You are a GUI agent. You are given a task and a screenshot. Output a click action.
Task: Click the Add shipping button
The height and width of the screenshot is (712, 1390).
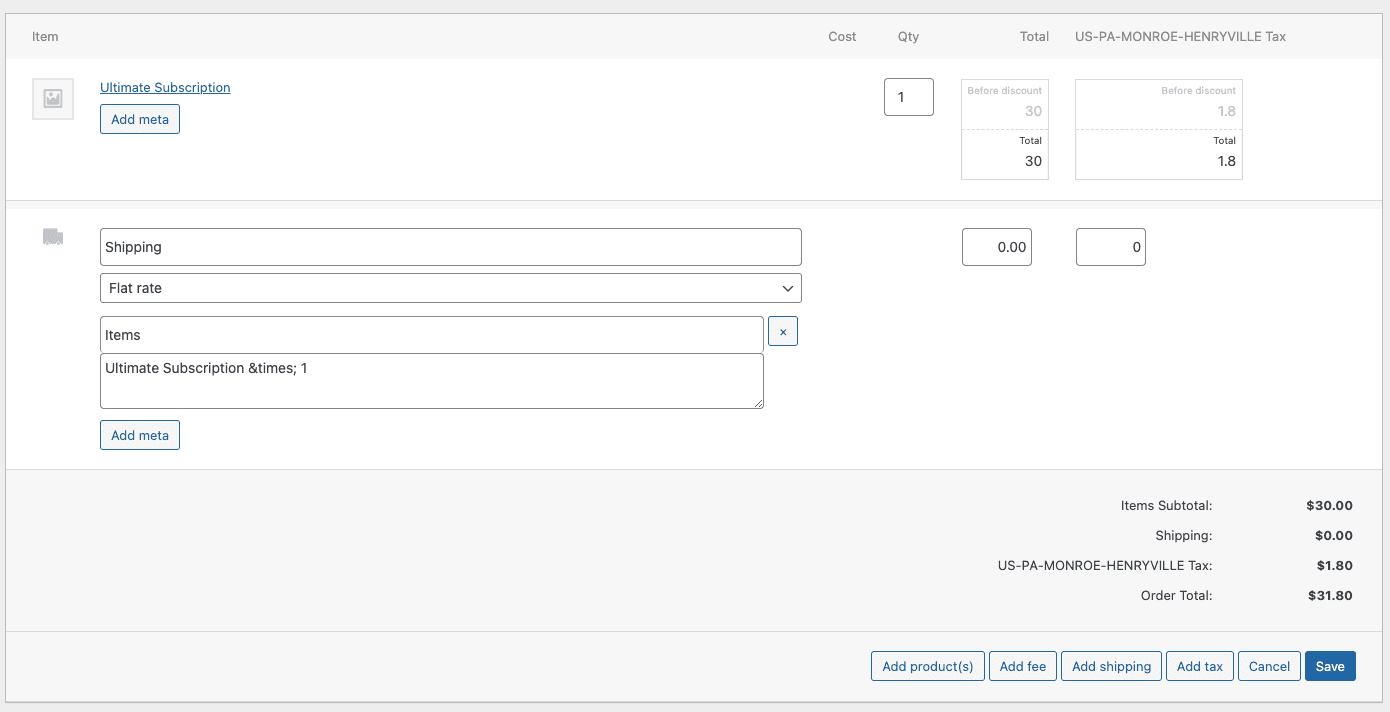[1111, 666]
